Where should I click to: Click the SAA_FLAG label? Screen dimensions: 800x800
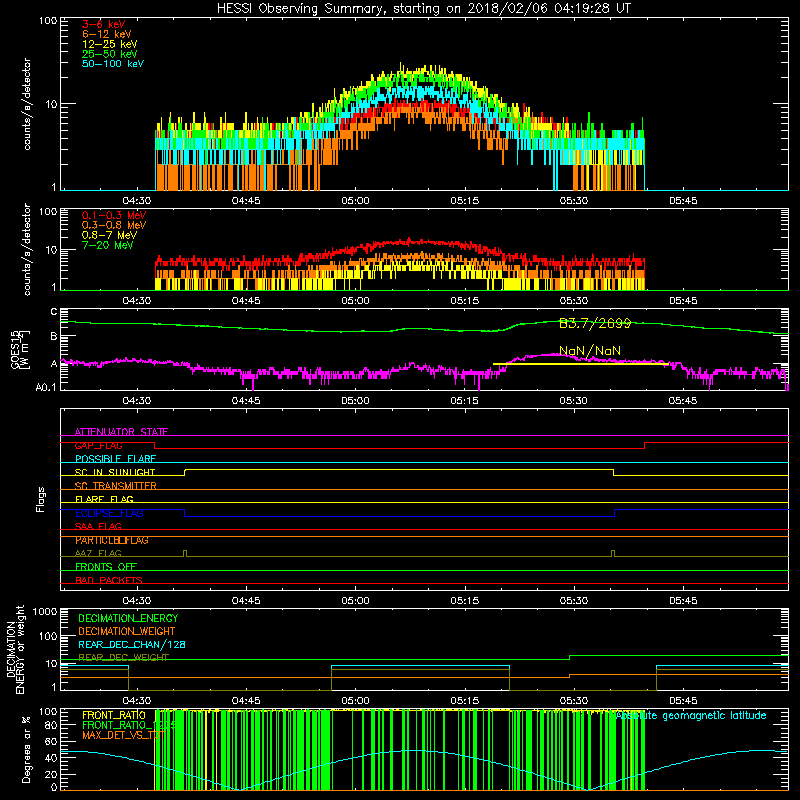coord(98,526)
